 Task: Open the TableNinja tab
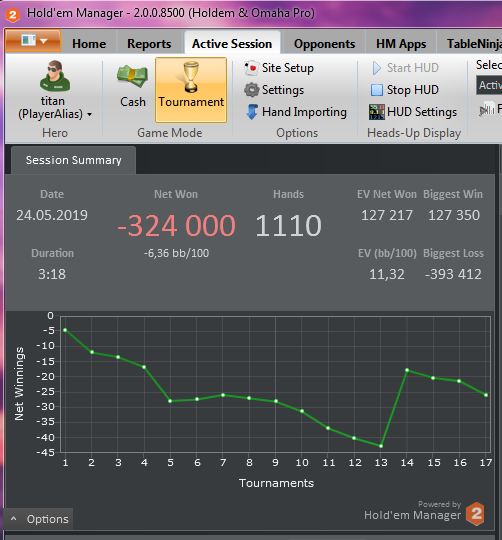pyautogui.click(x=474, y=44)
